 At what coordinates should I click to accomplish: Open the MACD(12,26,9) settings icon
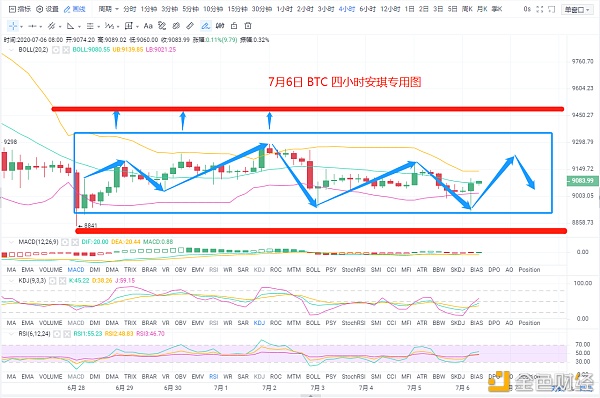[x=65, y=242]
